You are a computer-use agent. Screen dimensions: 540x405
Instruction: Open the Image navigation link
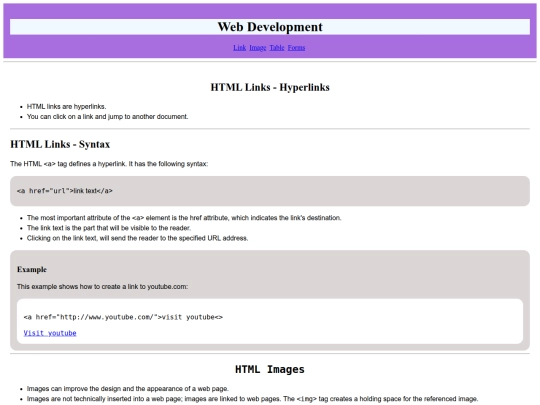tap(258, 48)
